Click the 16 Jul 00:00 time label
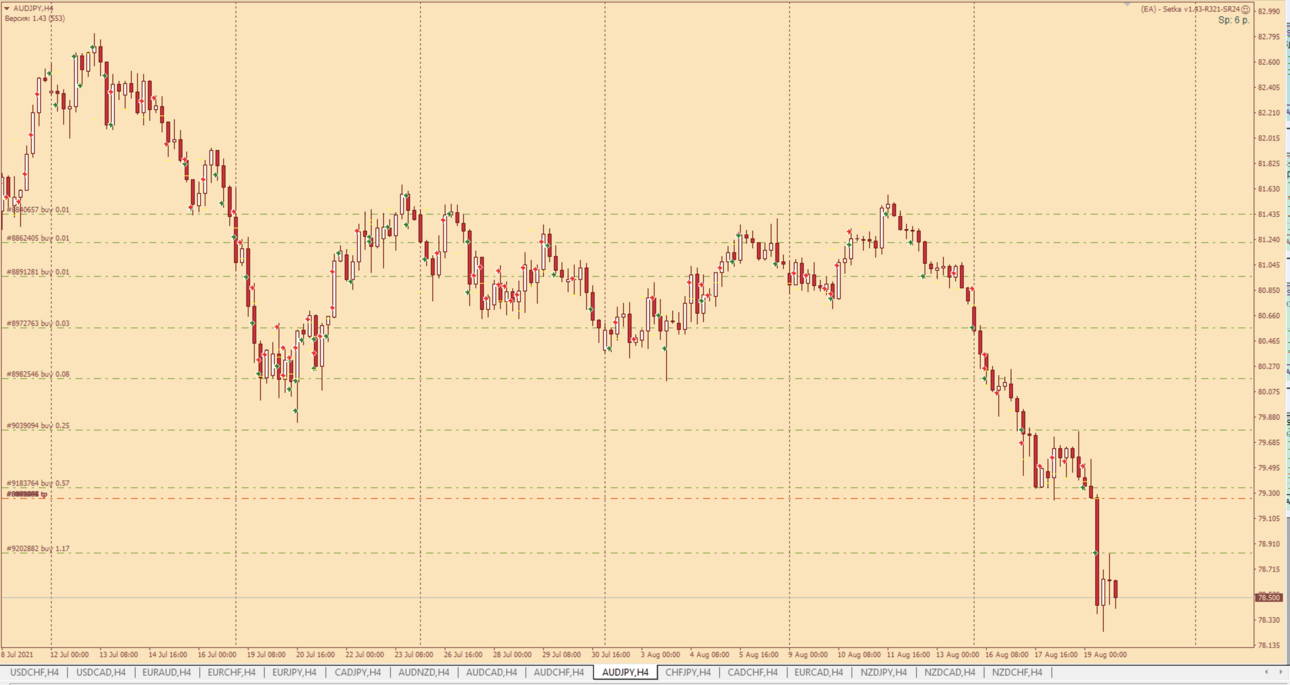 [217, 655]
